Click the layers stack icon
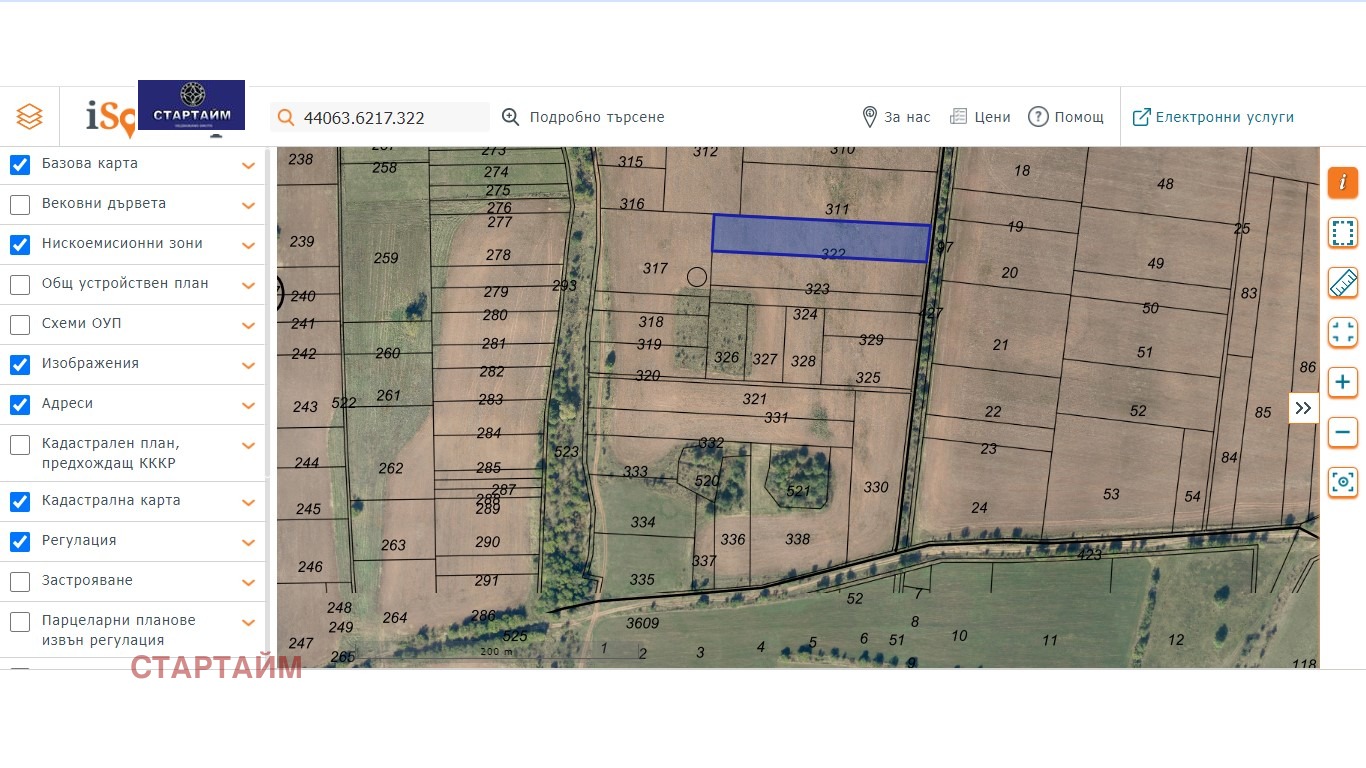 29,117
